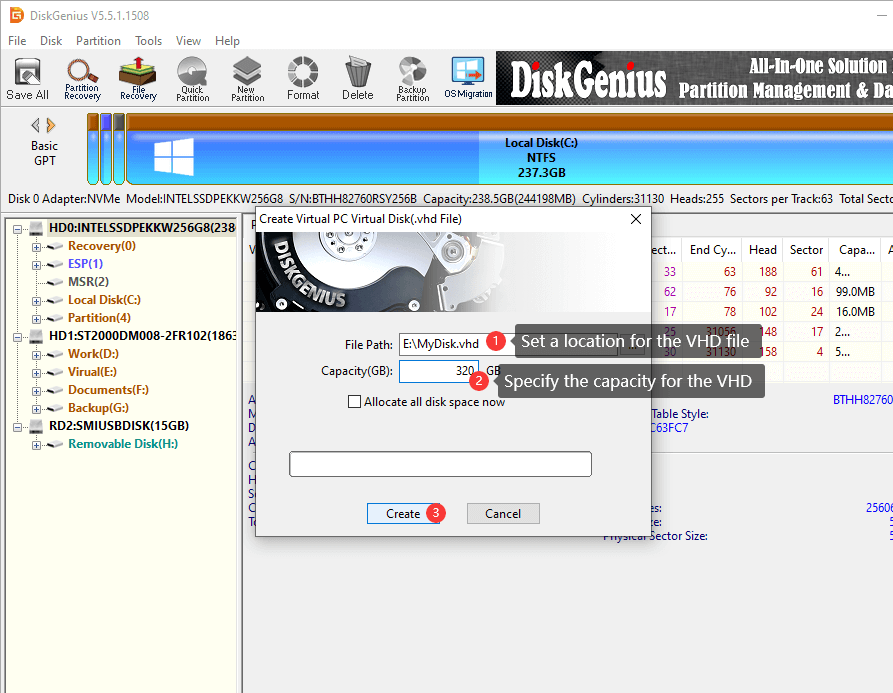This screenshot has width=893, height=693.
Task: Click the Save All toolbar icon
Action: point(27,79)
